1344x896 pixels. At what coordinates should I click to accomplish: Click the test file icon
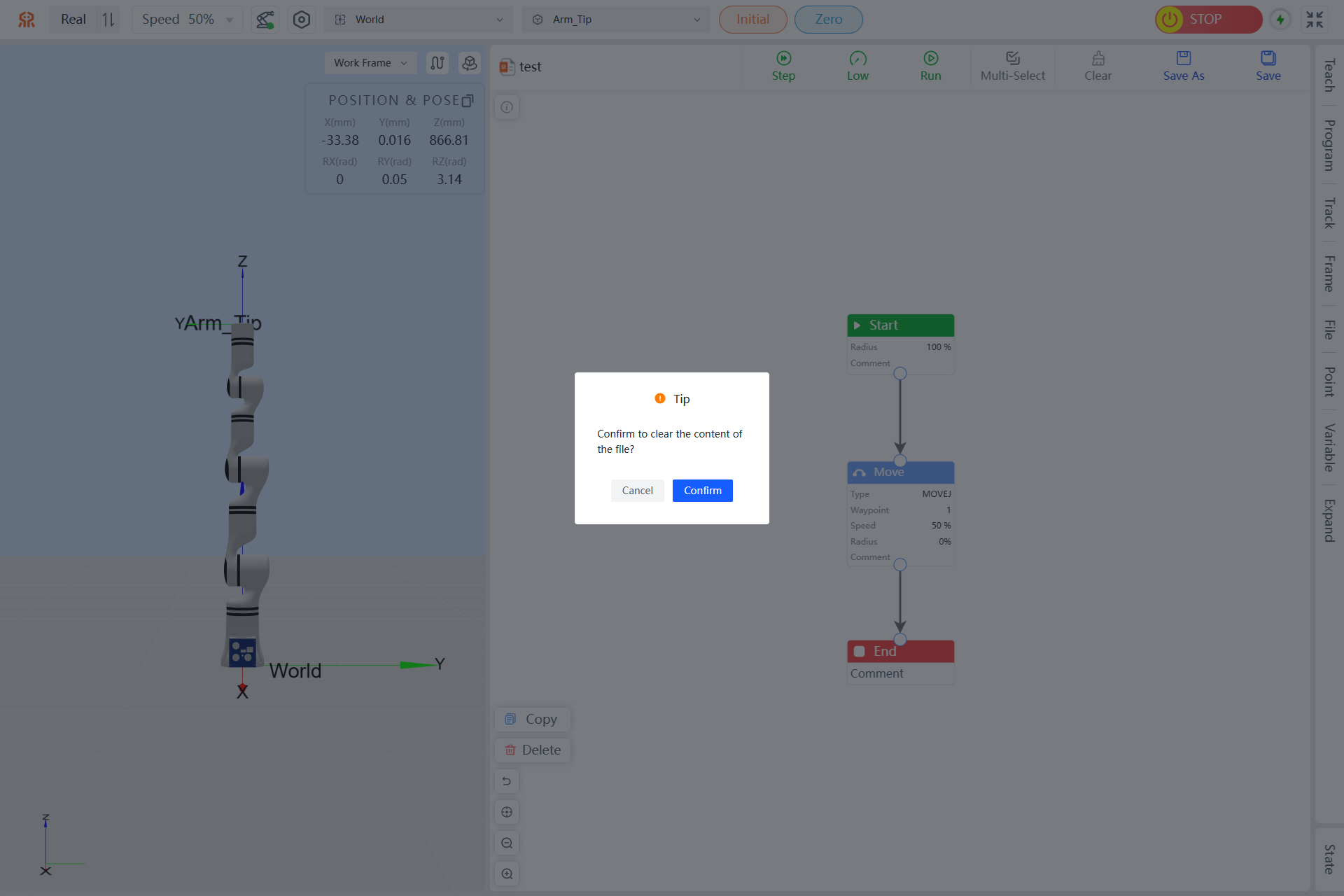[x=507, y=67]
